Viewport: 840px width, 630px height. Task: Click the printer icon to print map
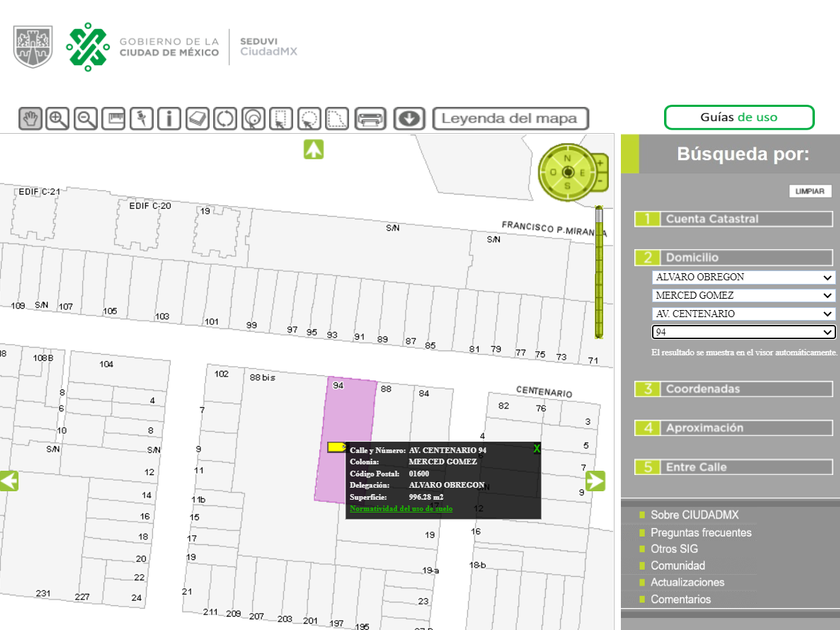coord(370,119)
